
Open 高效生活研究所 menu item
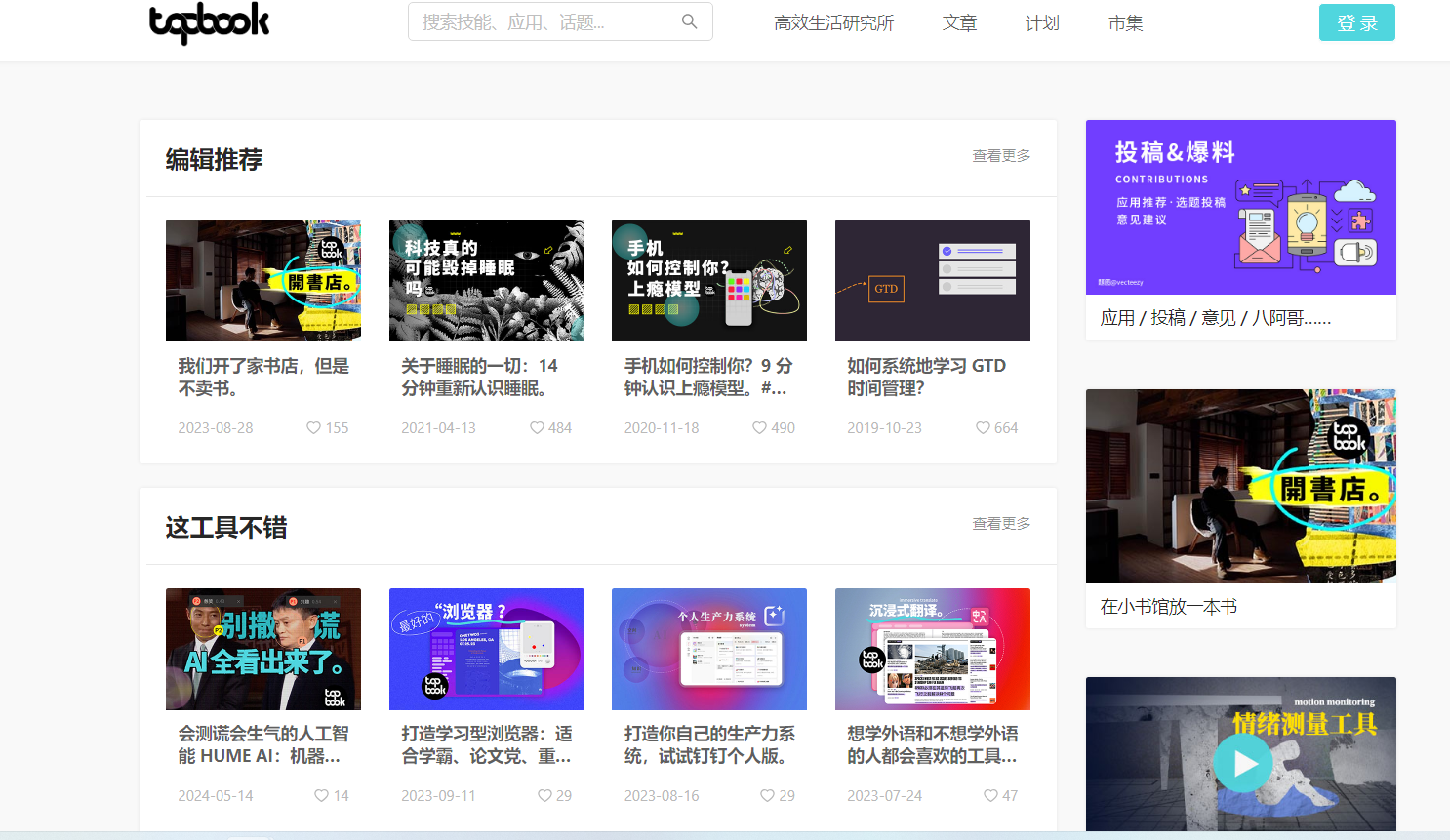[x=833, y=22]
